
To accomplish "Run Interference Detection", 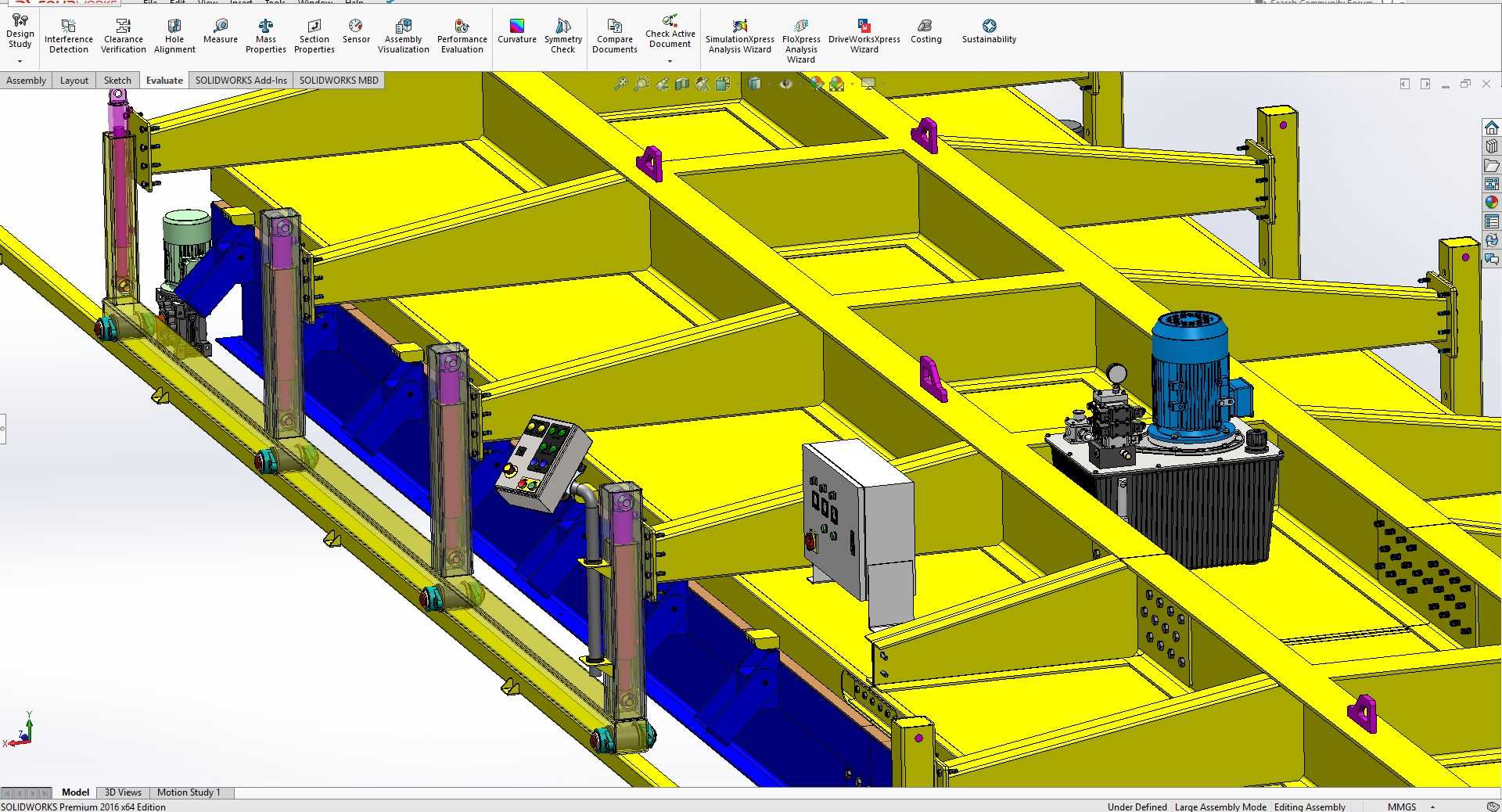I will [x=68, y=37].
